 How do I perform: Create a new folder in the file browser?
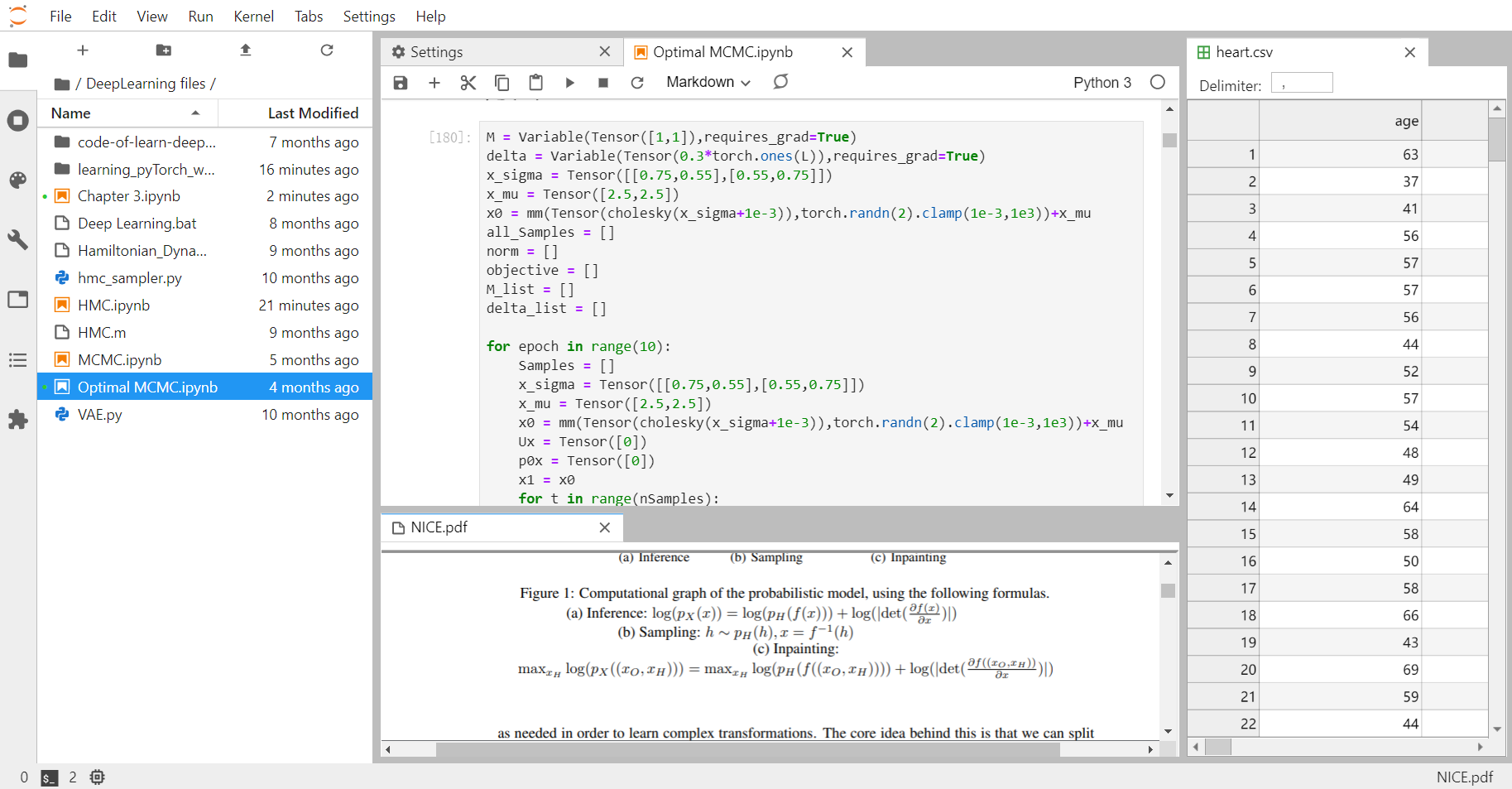[163, 50]
